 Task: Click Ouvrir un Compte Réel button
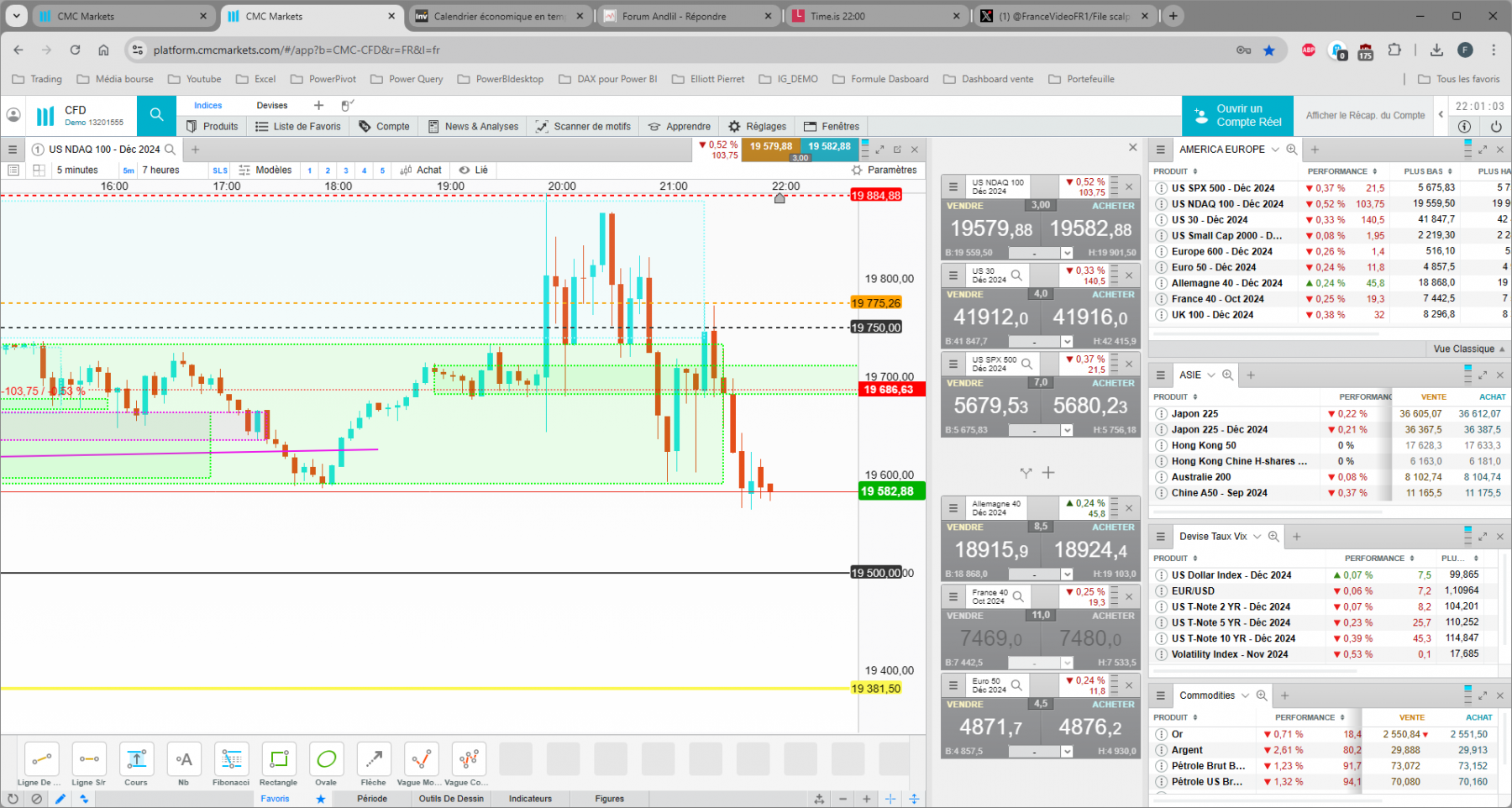(1238, 115)
